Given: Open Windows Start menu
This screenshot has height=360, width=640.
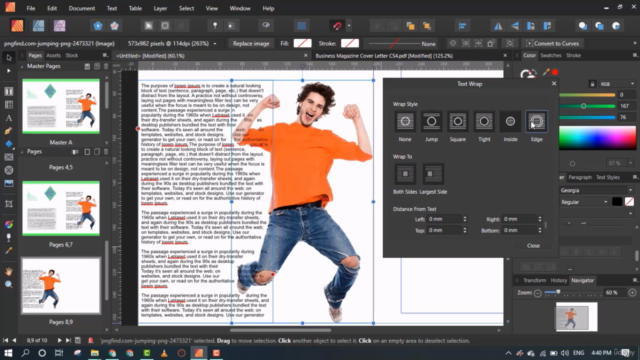Looking at the screenshot, I should click(x=8, y=353).
